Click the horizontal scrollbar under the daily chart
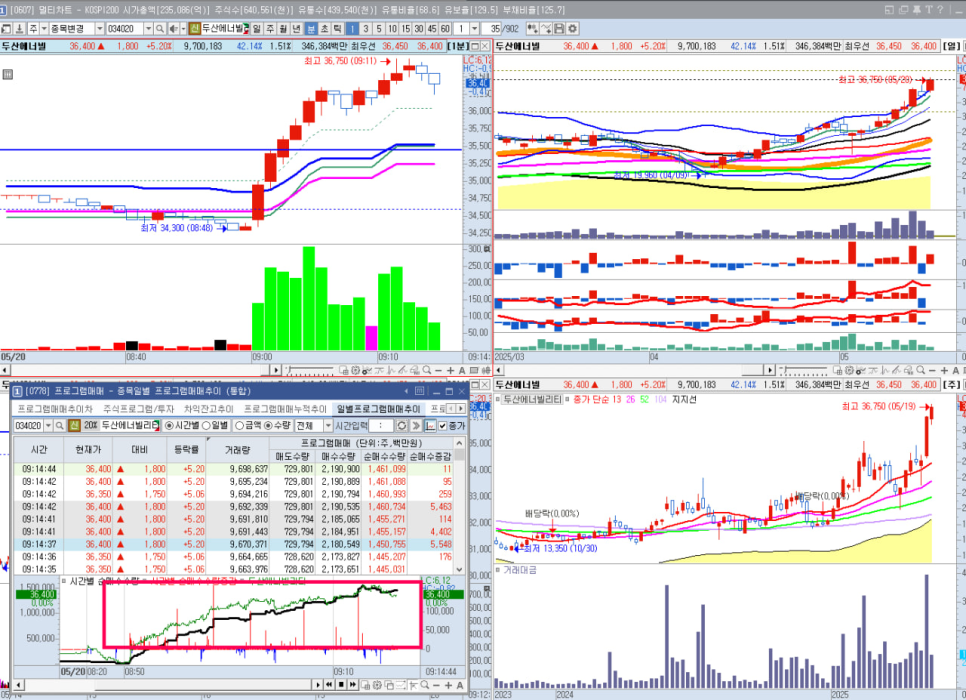The width and height of the screenshot is (966, 700). click(x=635, y=370)
